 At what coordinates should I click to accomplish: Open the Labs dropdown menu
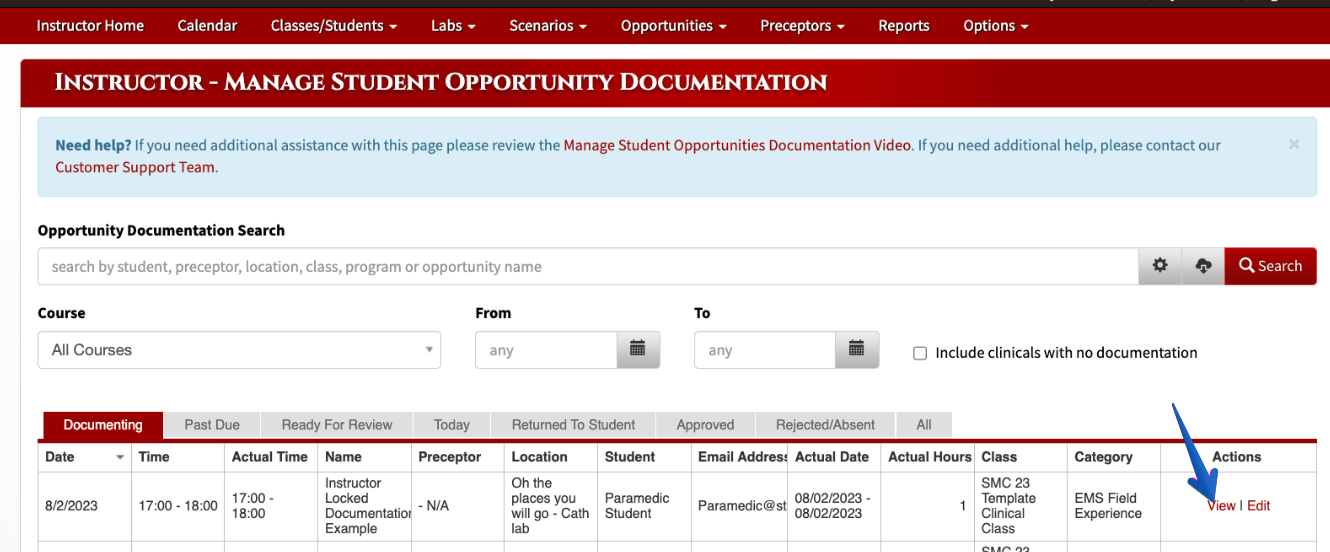point(453,26)
